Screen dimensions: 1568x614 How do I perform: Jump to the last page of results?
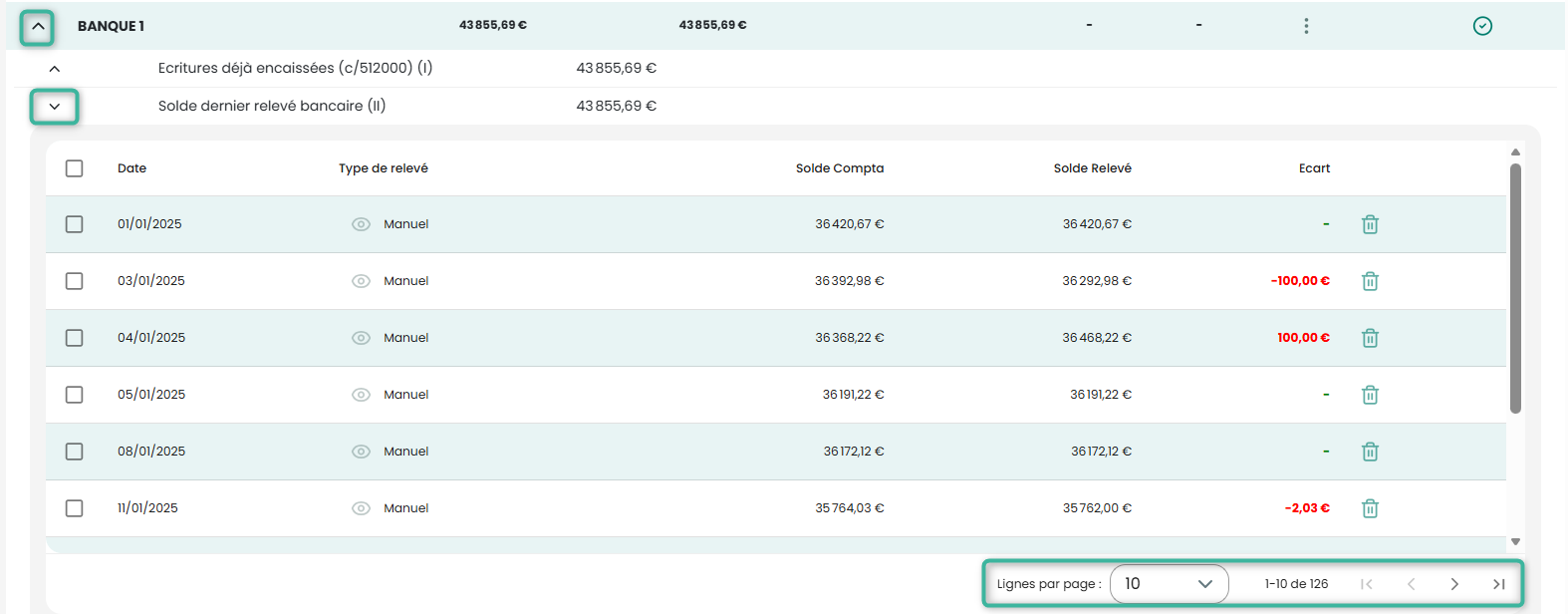[x=1498, y=584]
